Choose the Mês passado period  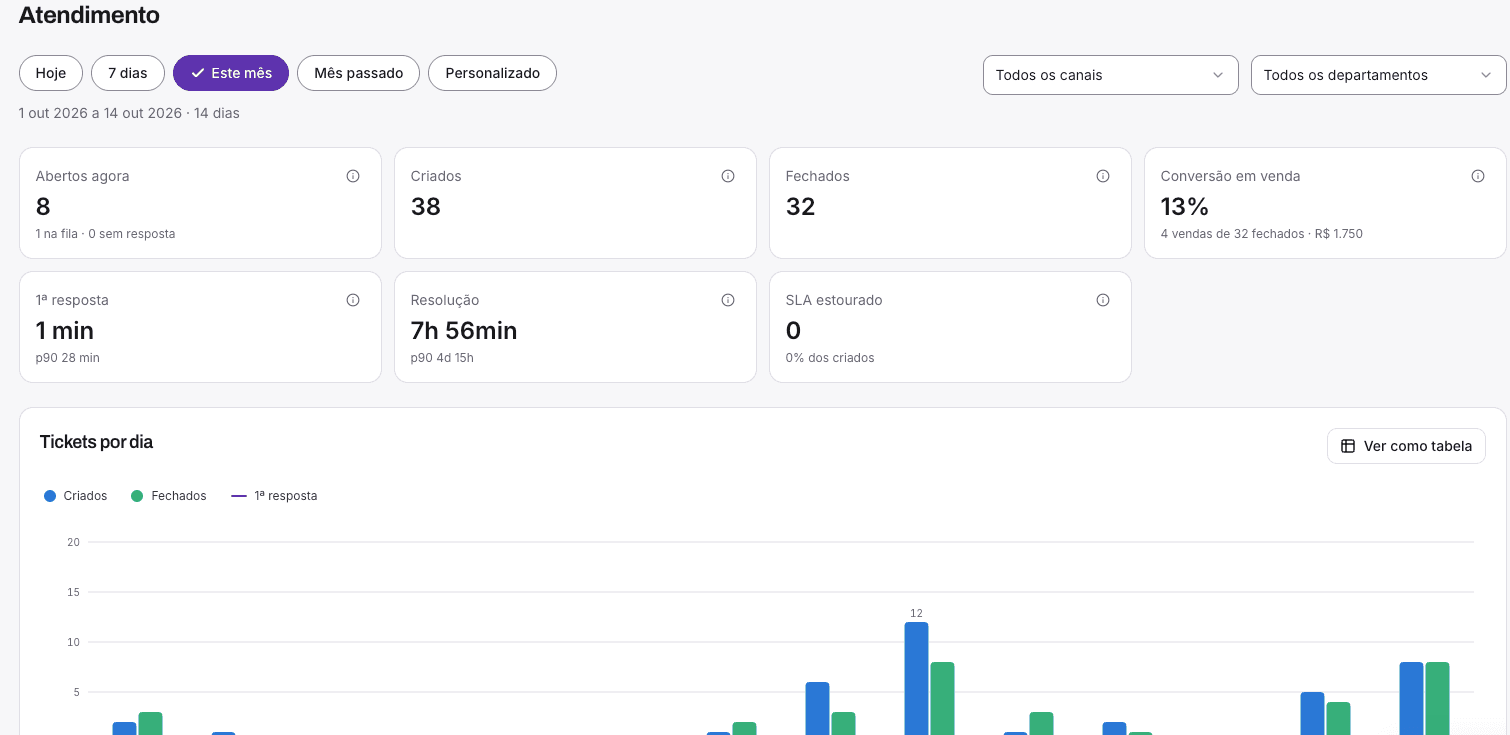point(358,73)
